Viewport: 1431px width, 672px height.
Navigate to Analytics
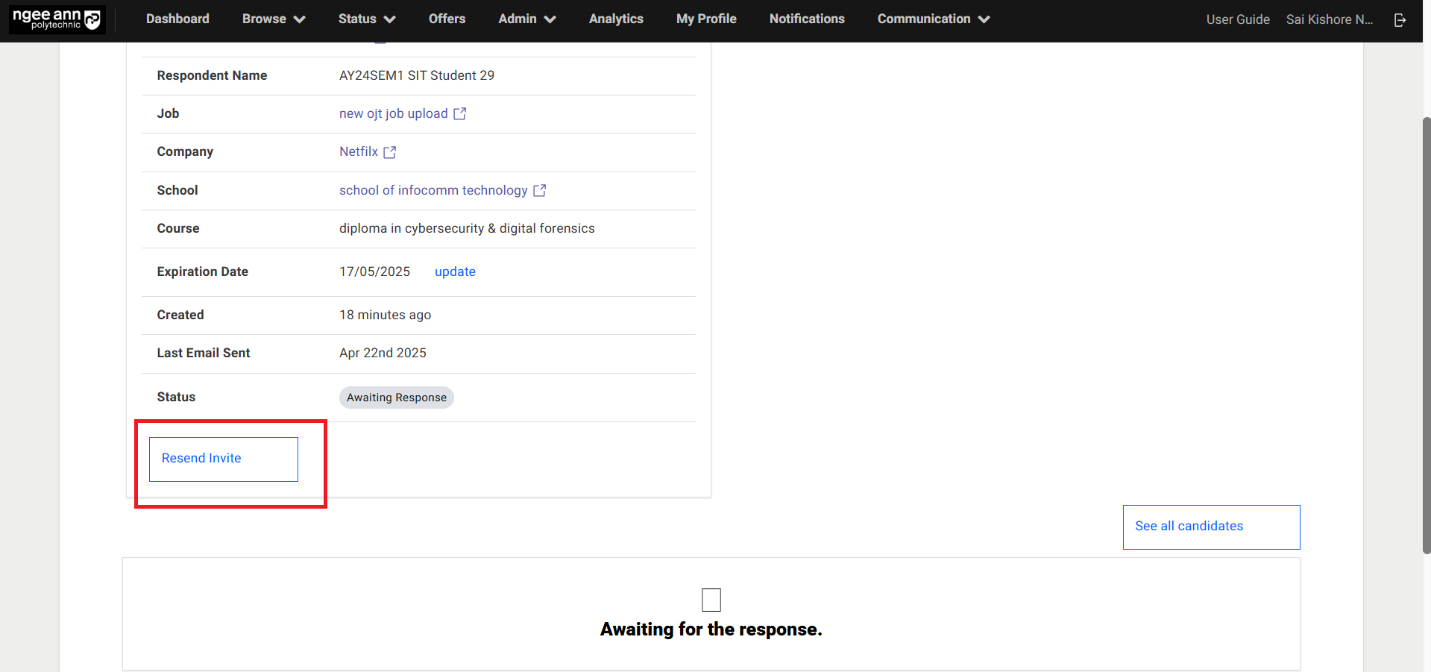(x=615, y=18)
